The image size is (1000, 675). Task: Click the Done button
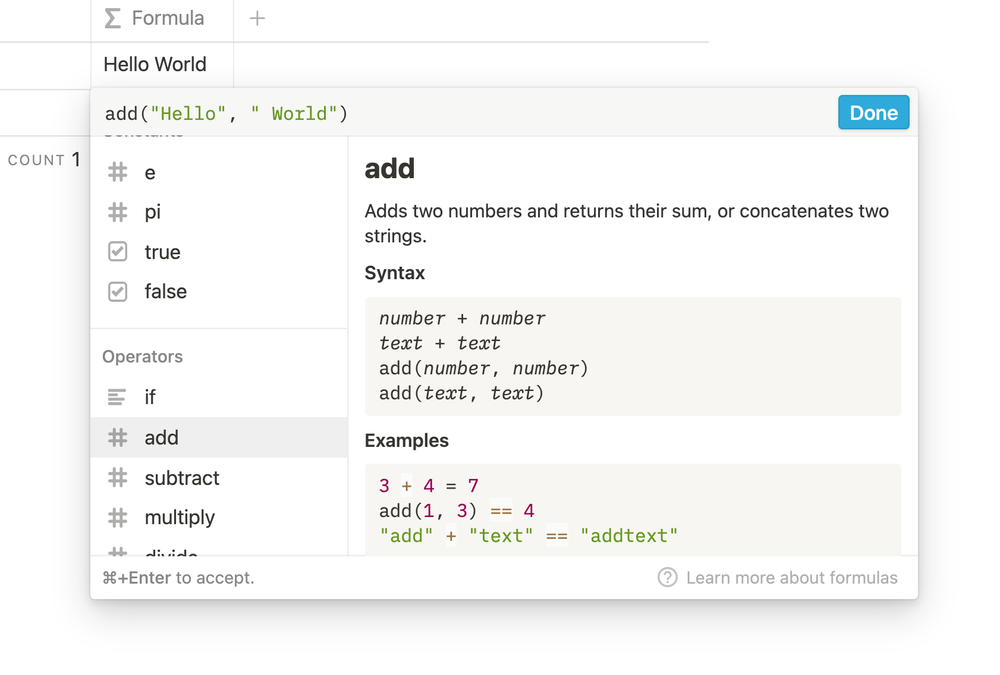(x=873, y=112)
